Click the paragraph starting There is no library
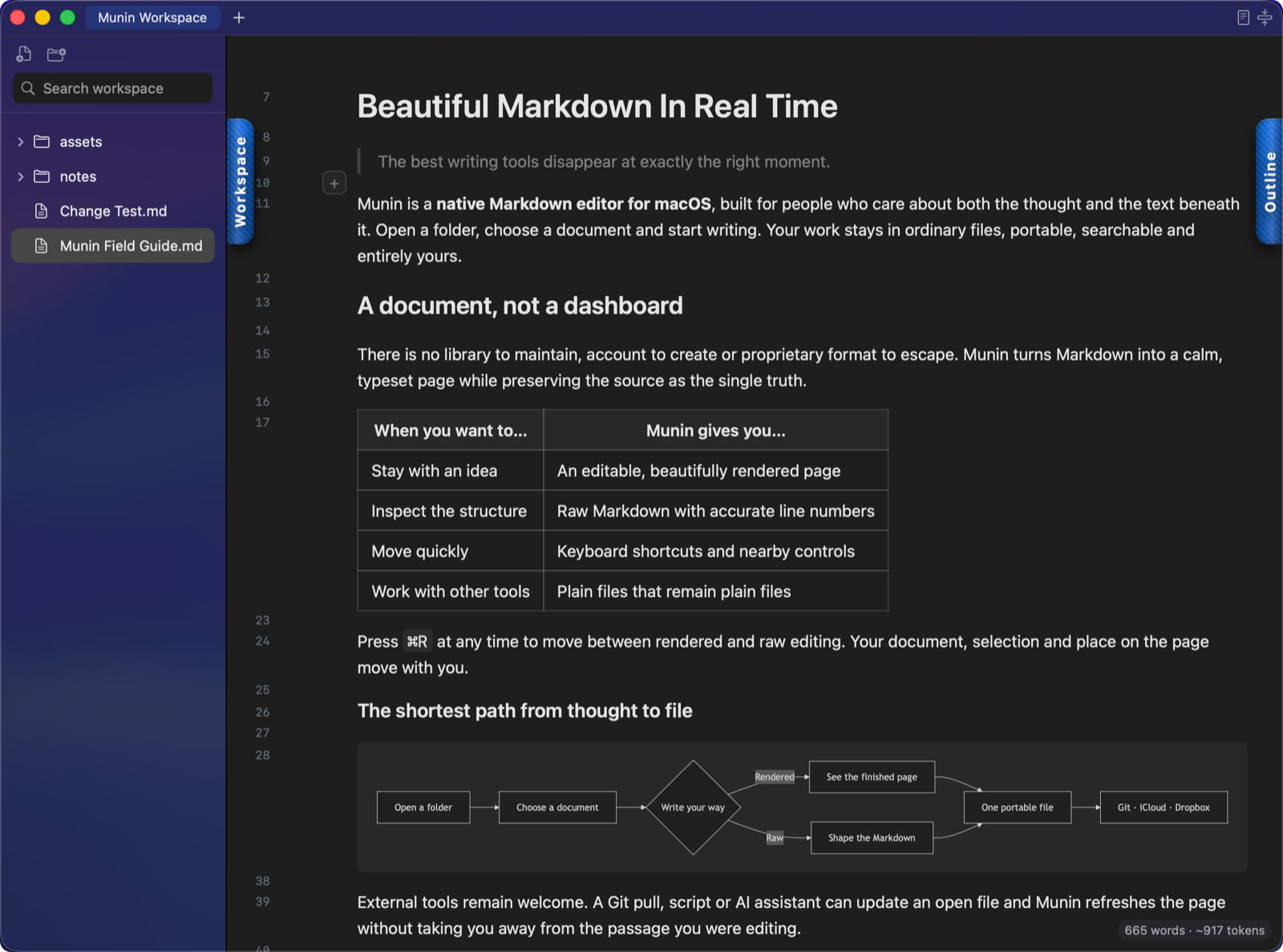1283x952 pixels. [790, 367]
